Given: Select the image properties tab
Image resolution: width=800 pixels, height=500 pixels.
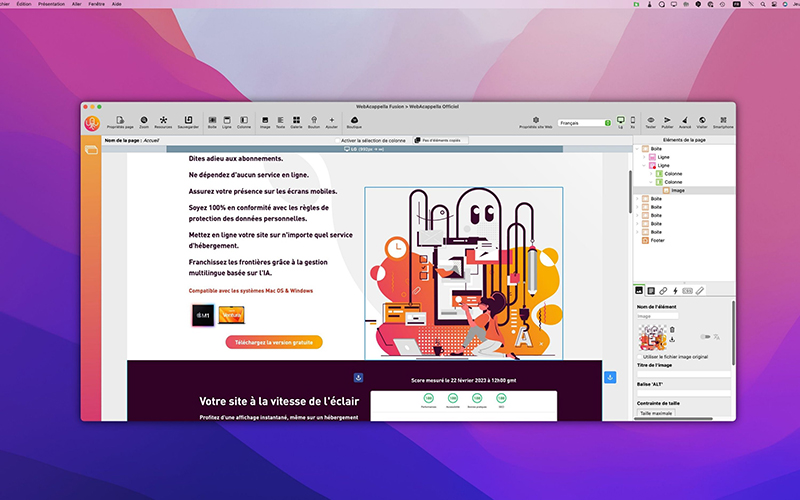Looking at the screenshot, I should click(639, 290).
